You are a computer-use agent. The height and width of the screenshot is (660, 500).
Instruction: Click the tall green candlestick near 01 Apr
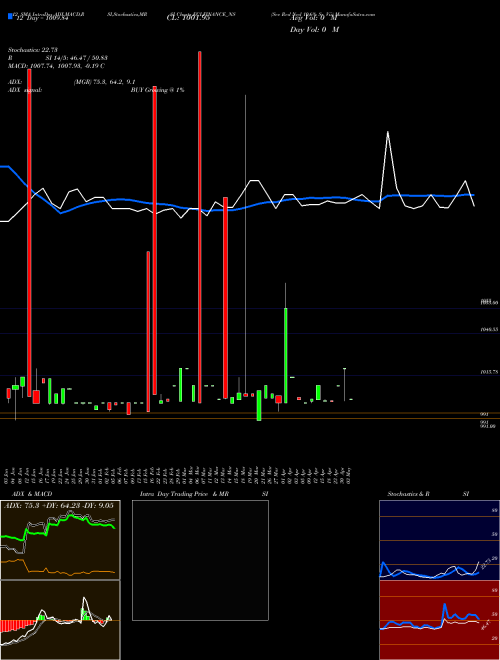[286, 355]
